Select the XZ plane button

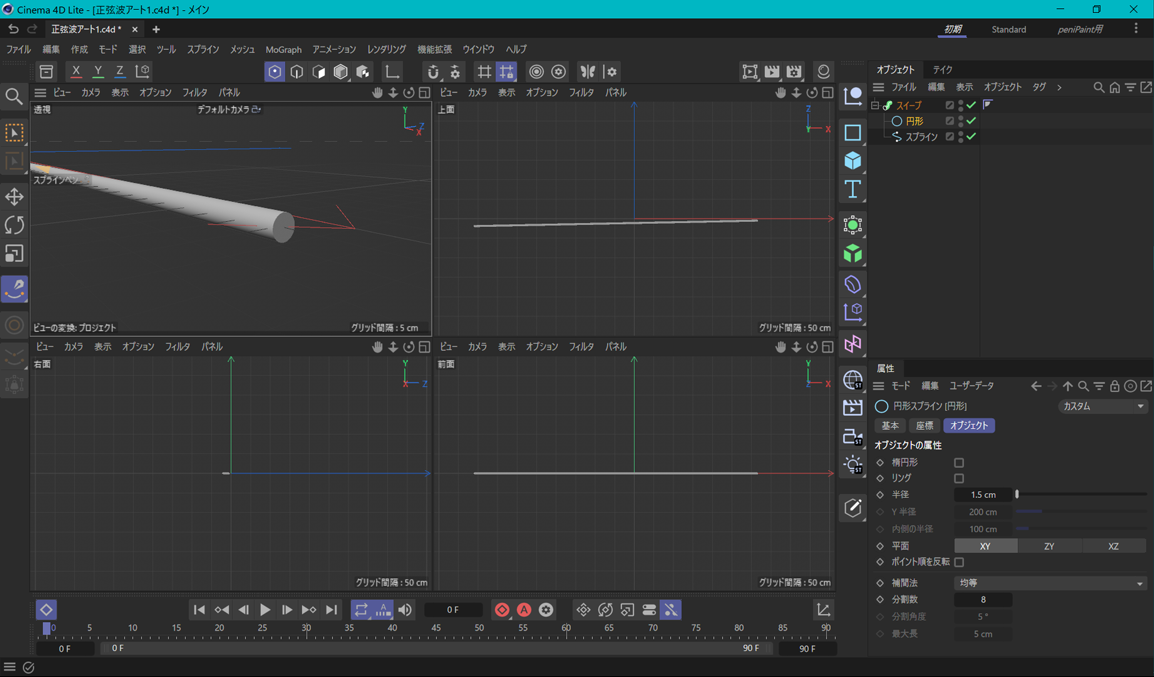coord(1113,546)
